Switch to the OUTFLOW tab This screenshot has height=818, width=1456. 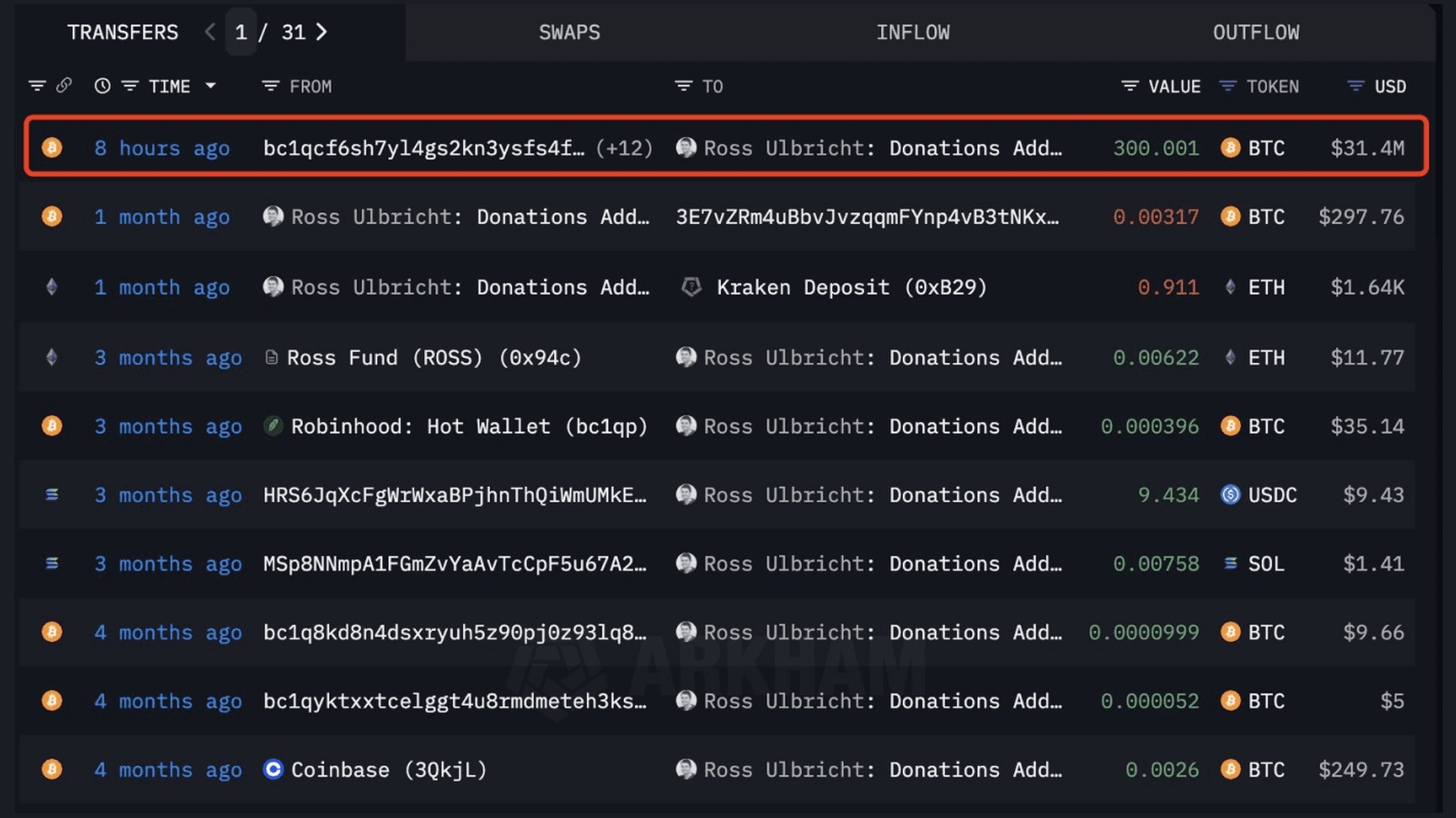pyautogui.click(x=1256, y=32)
